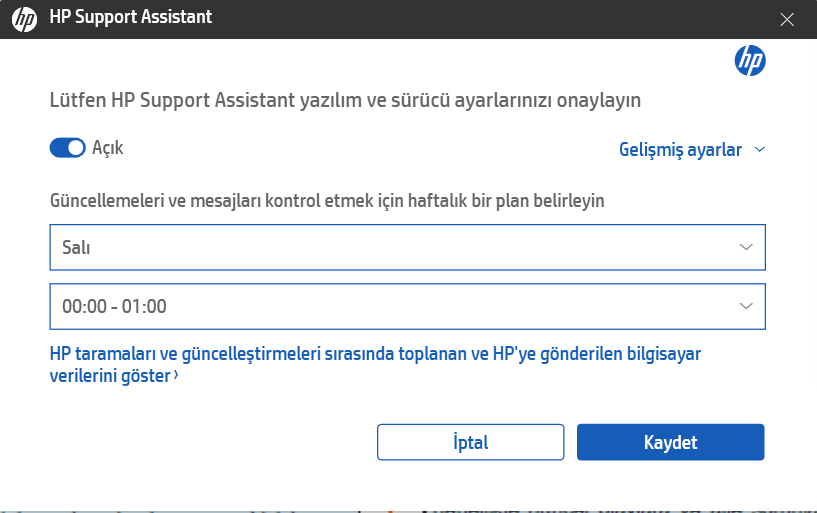Click the "Açık" label beside the switch
The width and height of the screenshot is (817, 513).
pyautogui.click(x=108, y=148)
